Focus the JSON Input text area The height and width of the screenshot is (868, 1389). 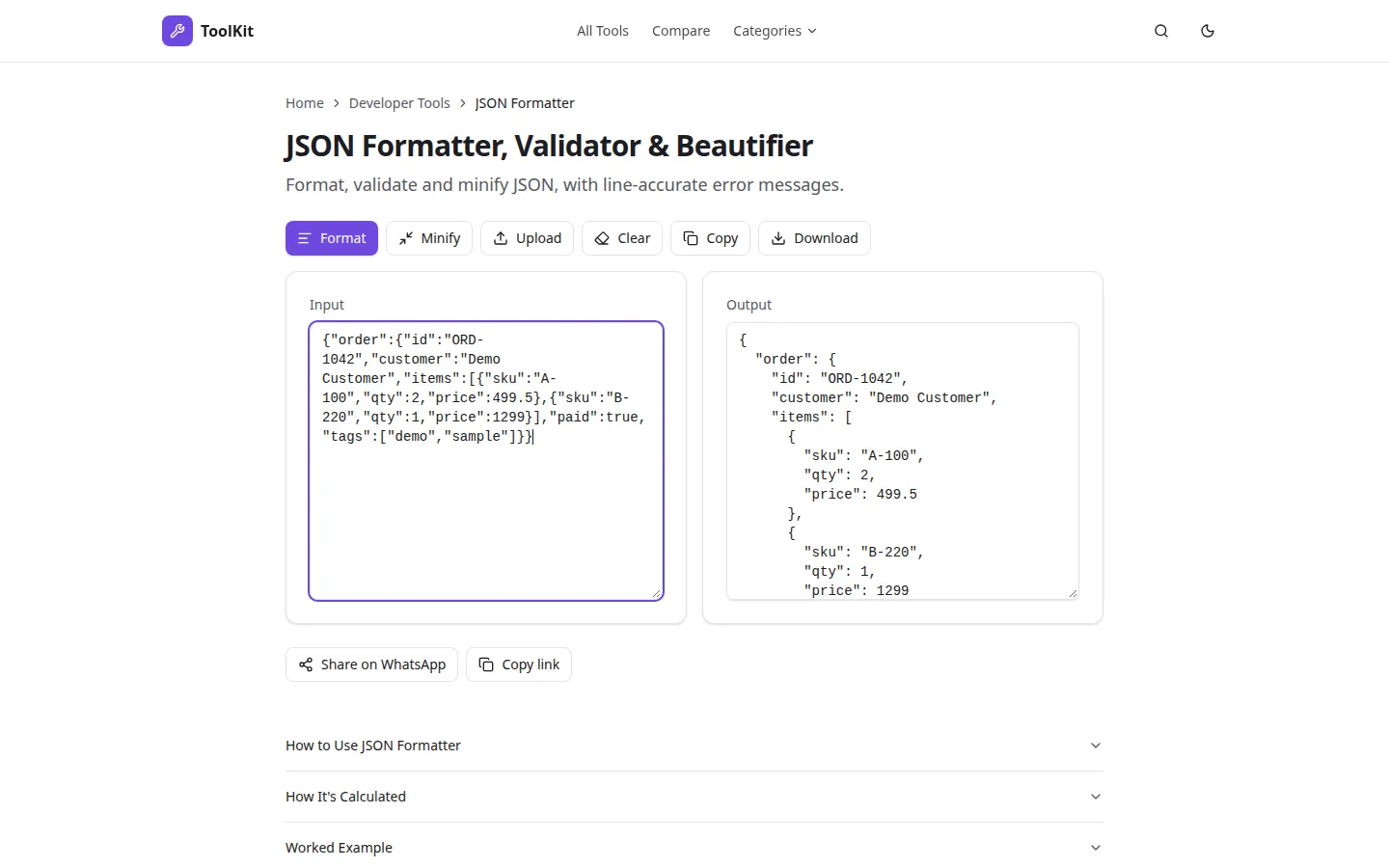point(486,461)
